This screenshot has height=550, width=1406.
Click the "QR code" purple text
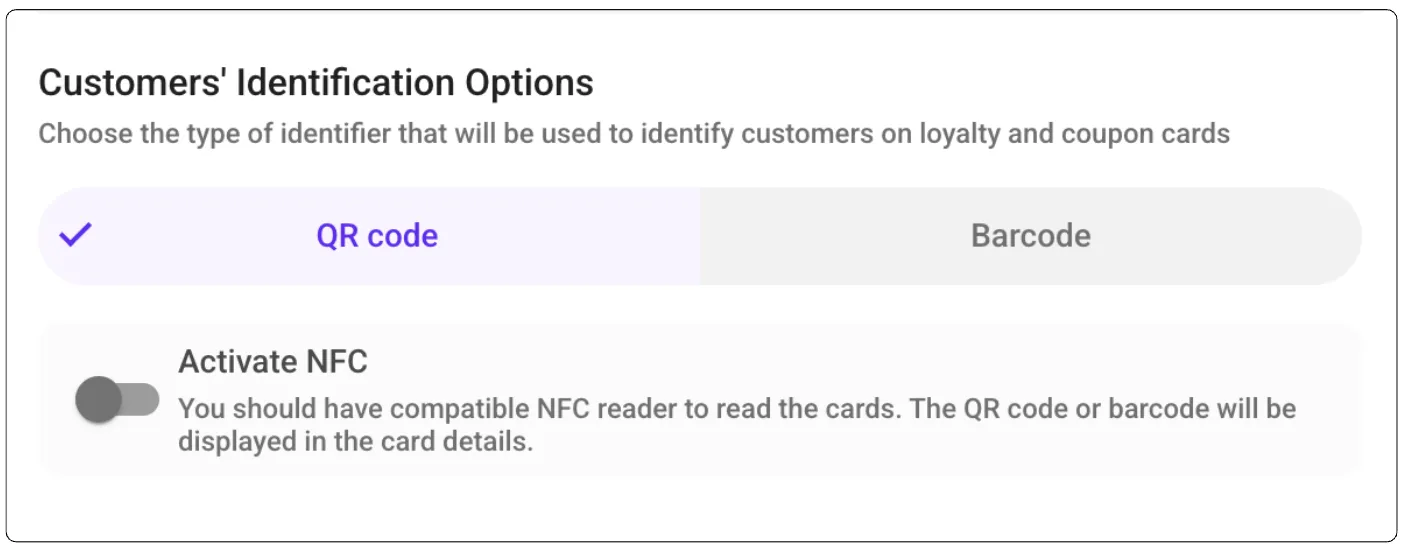377,236
